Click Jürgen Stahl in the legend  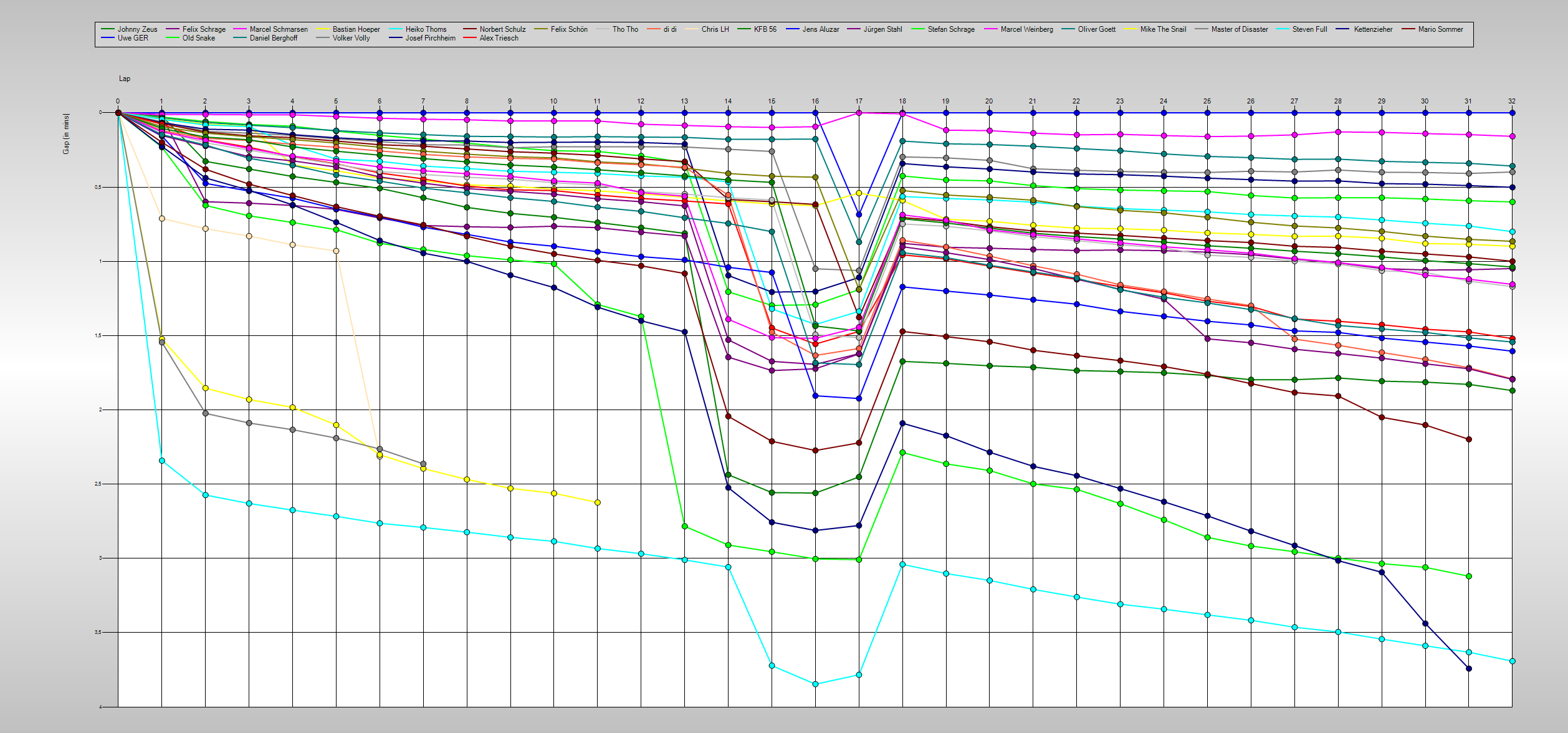pos(882,29)
